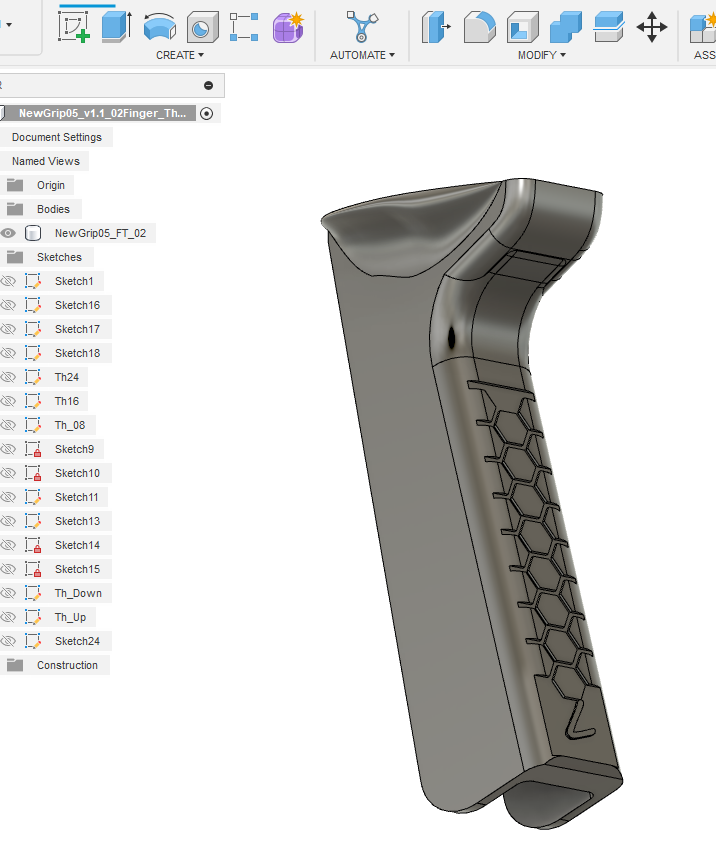The width and height of the screenshot is (716, 859).
Task: Click the NewGrip05_FT_02 body icon
Action: (x=33, y=233)
